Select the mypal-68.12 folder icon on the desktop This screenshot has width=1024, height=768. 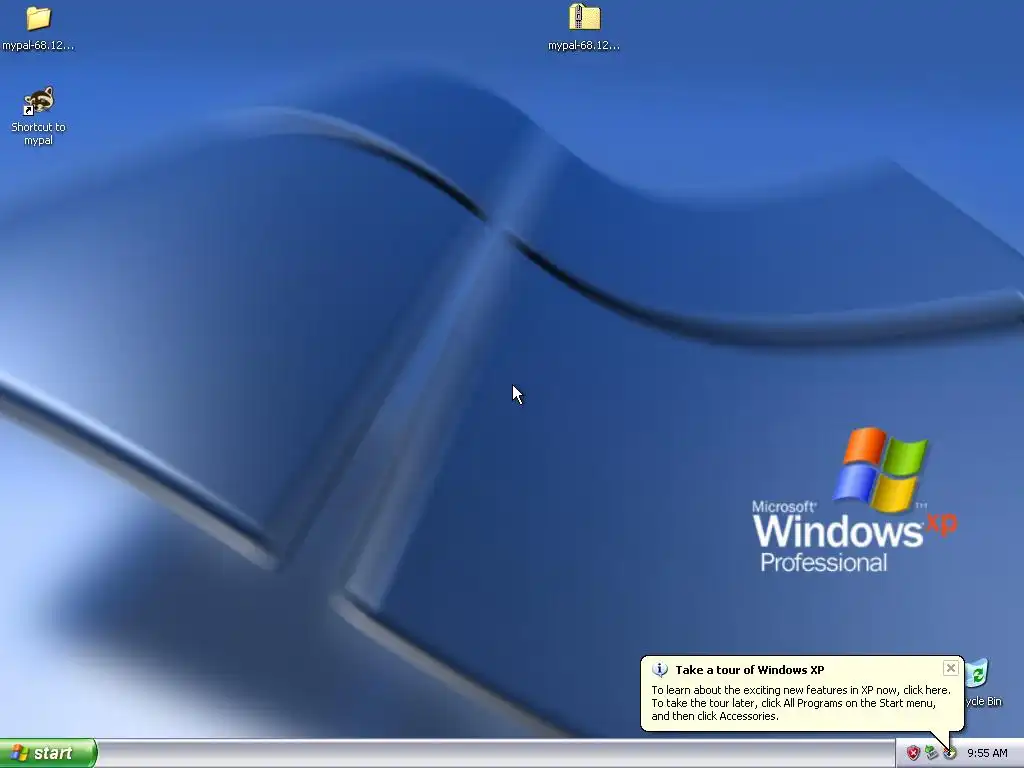click(x=39, y=18)
